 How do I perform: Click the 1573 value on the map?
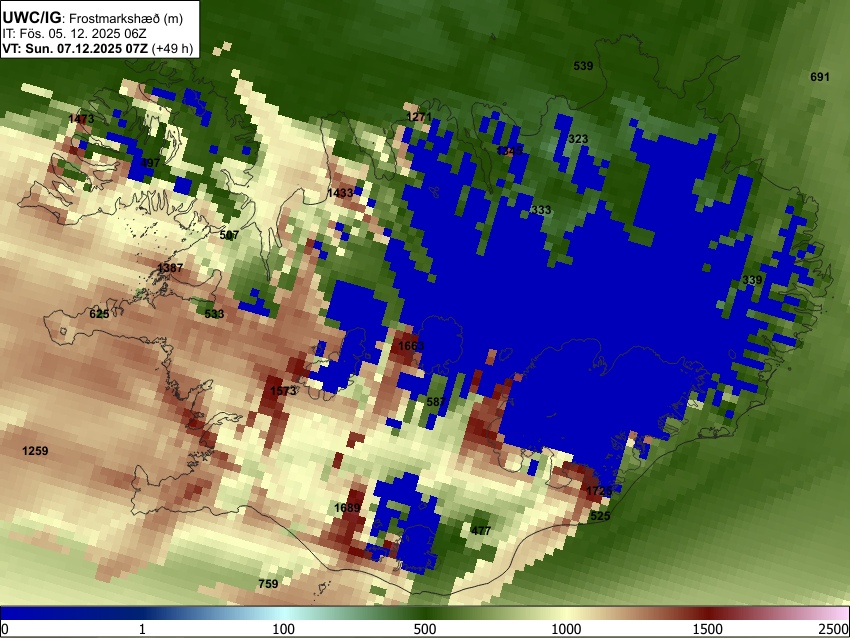(283, 390)
